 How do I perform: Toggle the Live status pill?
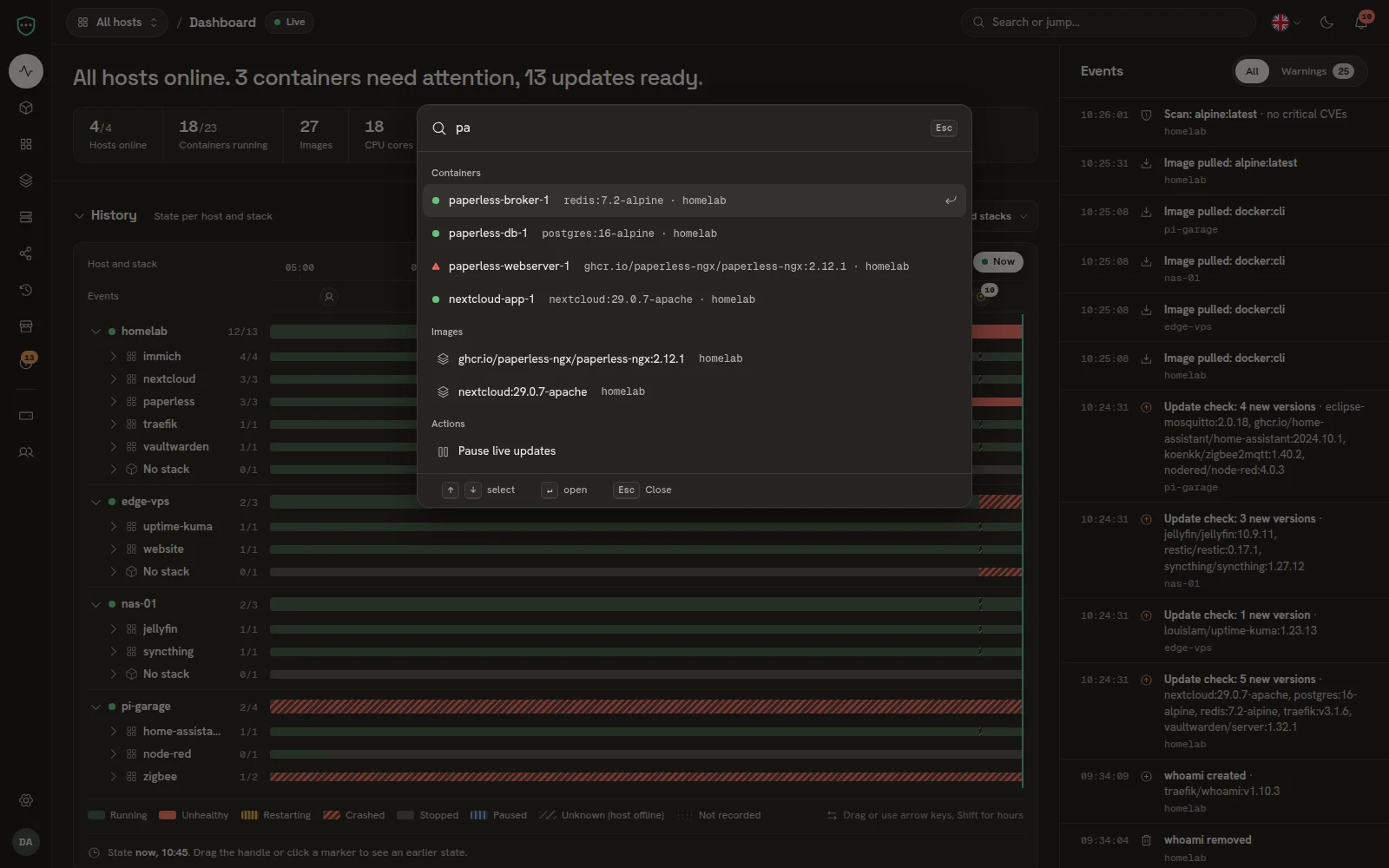(289, 23)
